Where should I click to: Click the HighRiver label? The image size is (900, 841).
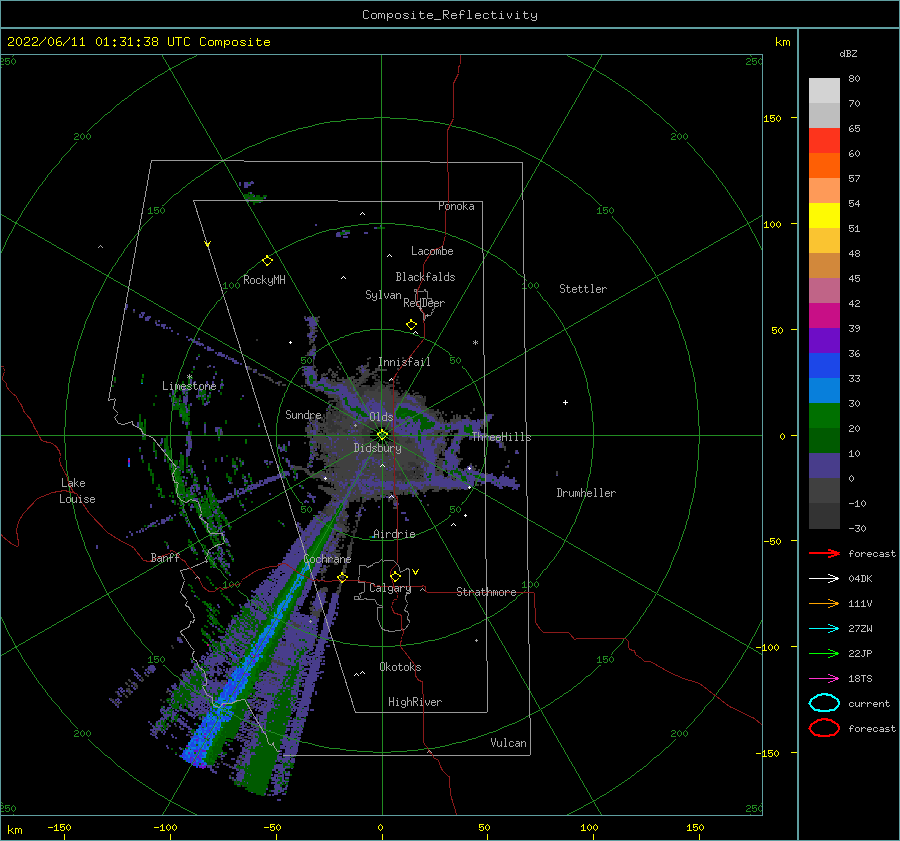(415, 702)
